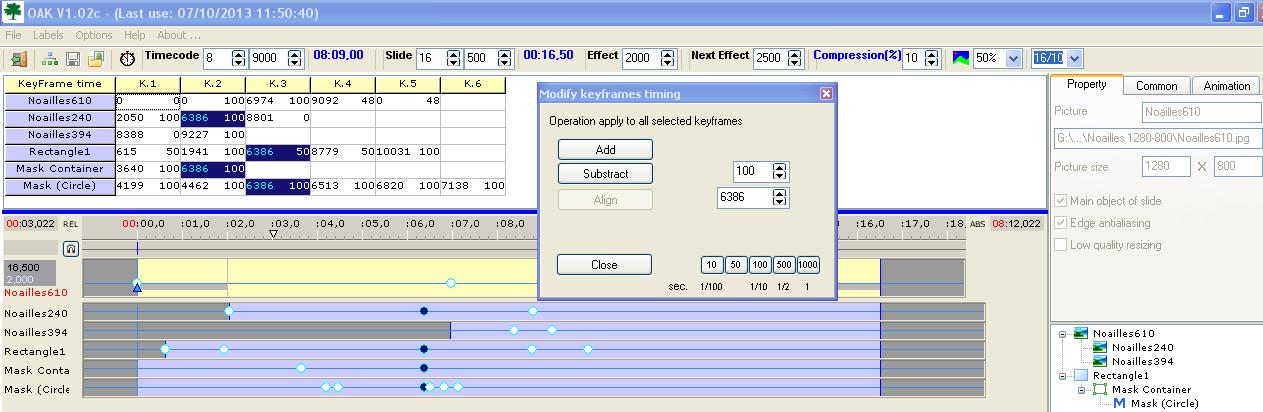Viewport: 1263px width, 412px height.
Task: Toggle Main object of slide checkbox
Action: tap(1061, 201)
